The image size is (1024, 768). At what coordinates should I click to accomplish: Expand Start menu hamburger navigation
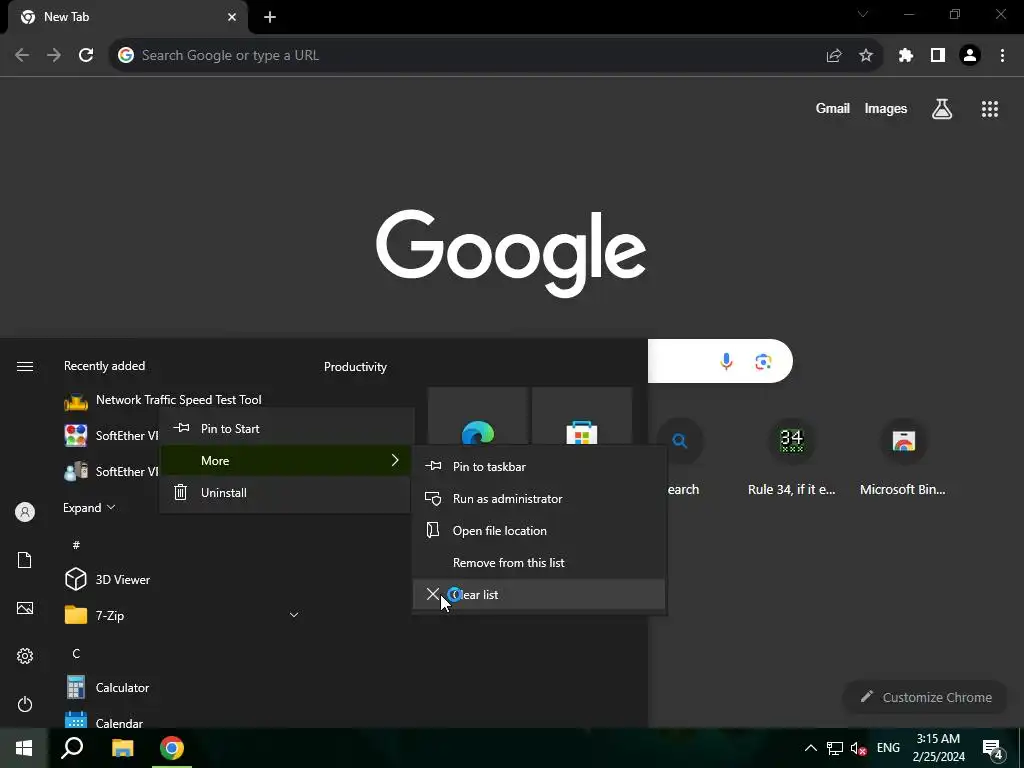[x=25, y=366]
